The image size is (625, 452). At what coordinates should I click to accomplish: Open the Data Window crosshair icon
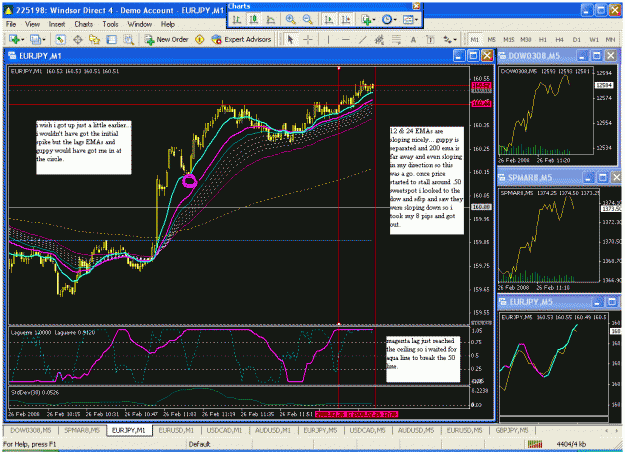pyautogui.click(x=78, y=39)
